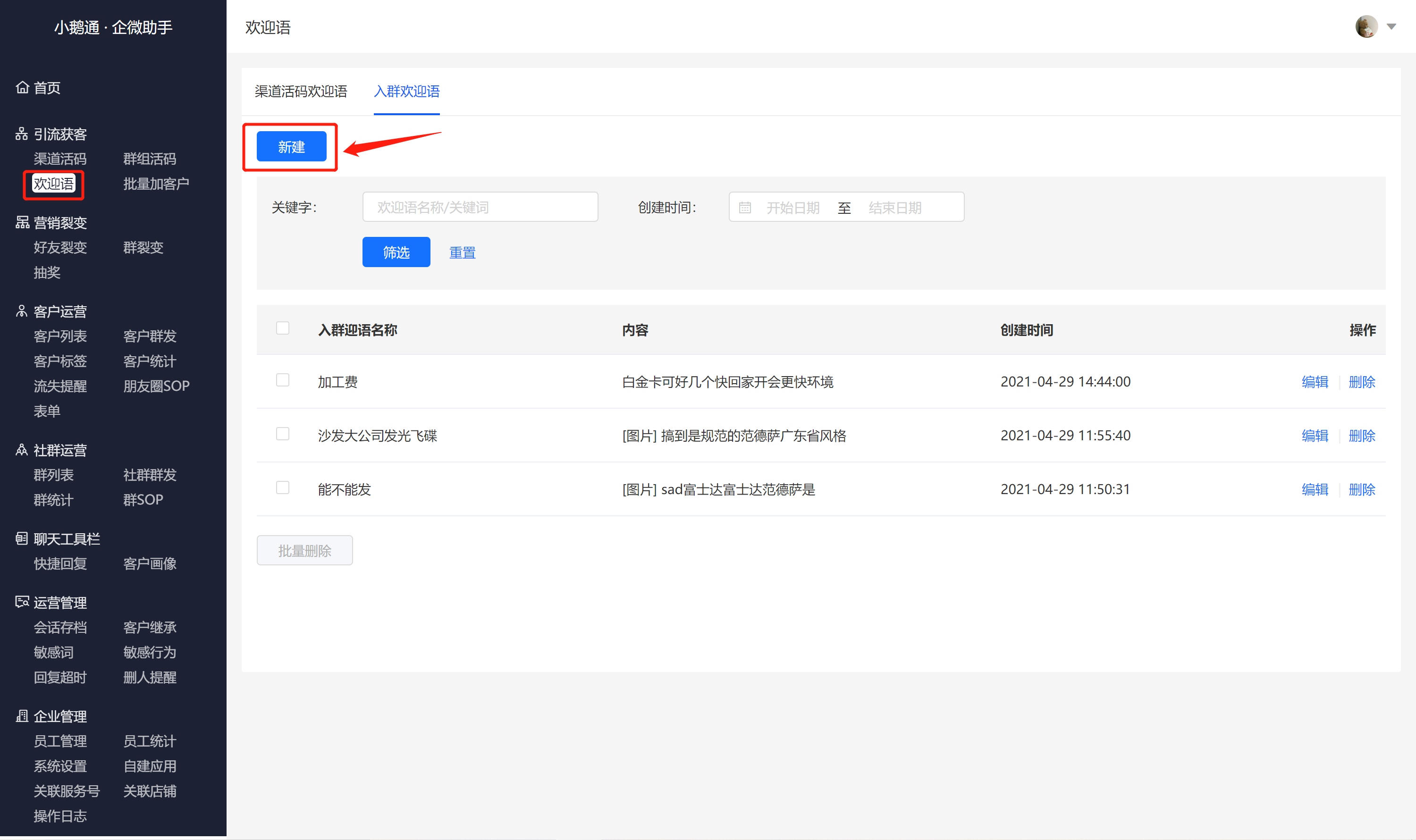Screen dimensions: 1416x840
Task: Open 欢迎语 in the sidebar
Action: pyautogui.click(x=53, y=184)
